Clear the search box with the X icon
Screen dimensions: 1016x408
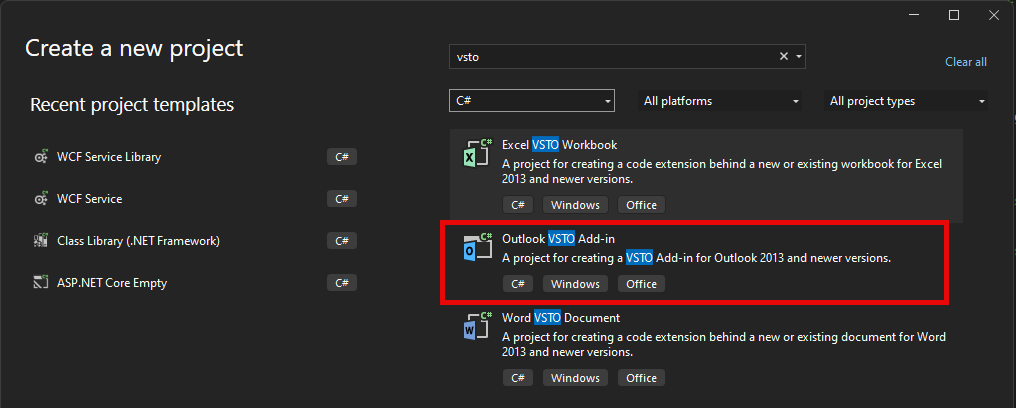(783, 56)
